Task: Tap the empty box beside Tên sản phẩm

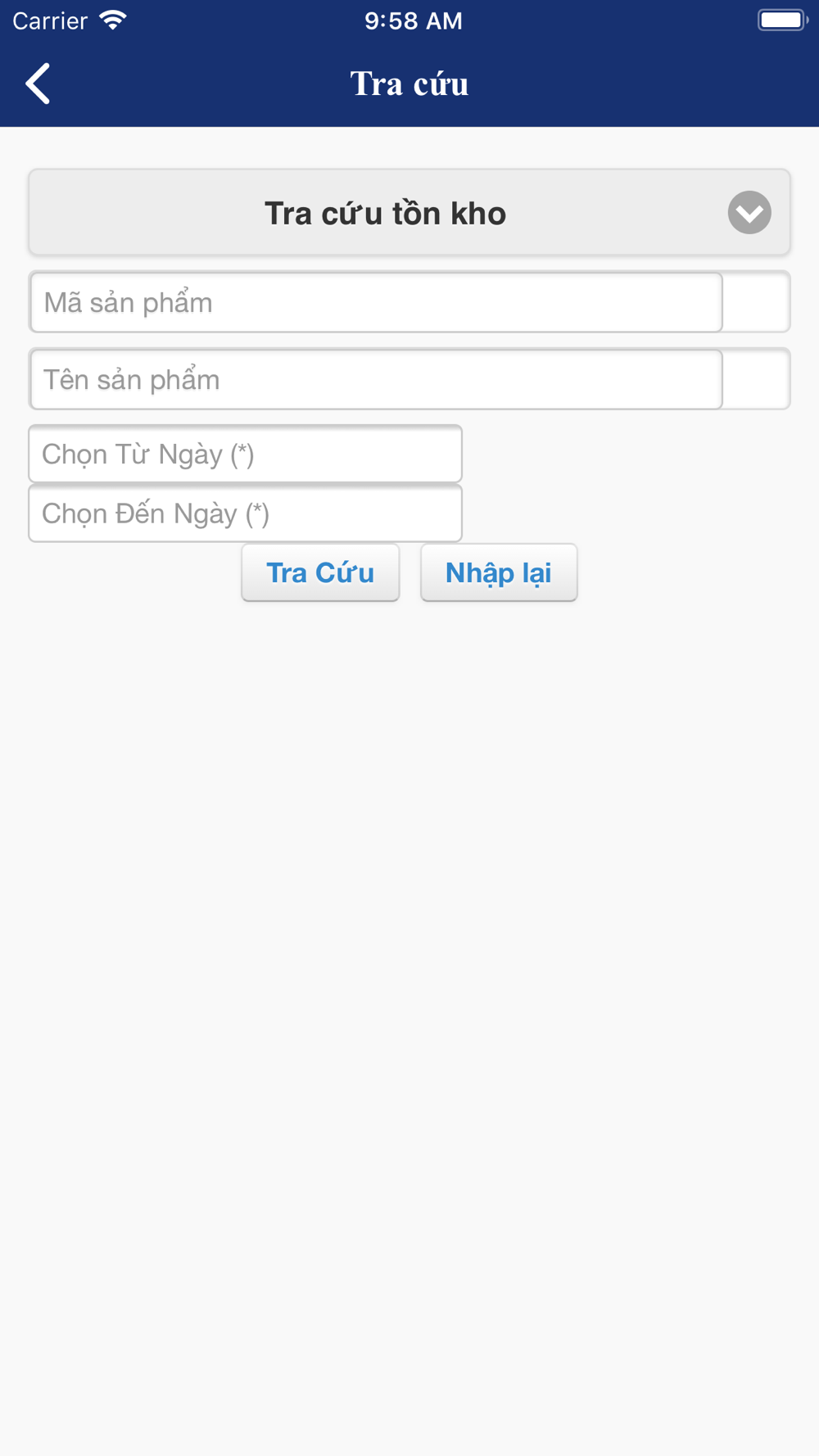Action: coord(757,379)
